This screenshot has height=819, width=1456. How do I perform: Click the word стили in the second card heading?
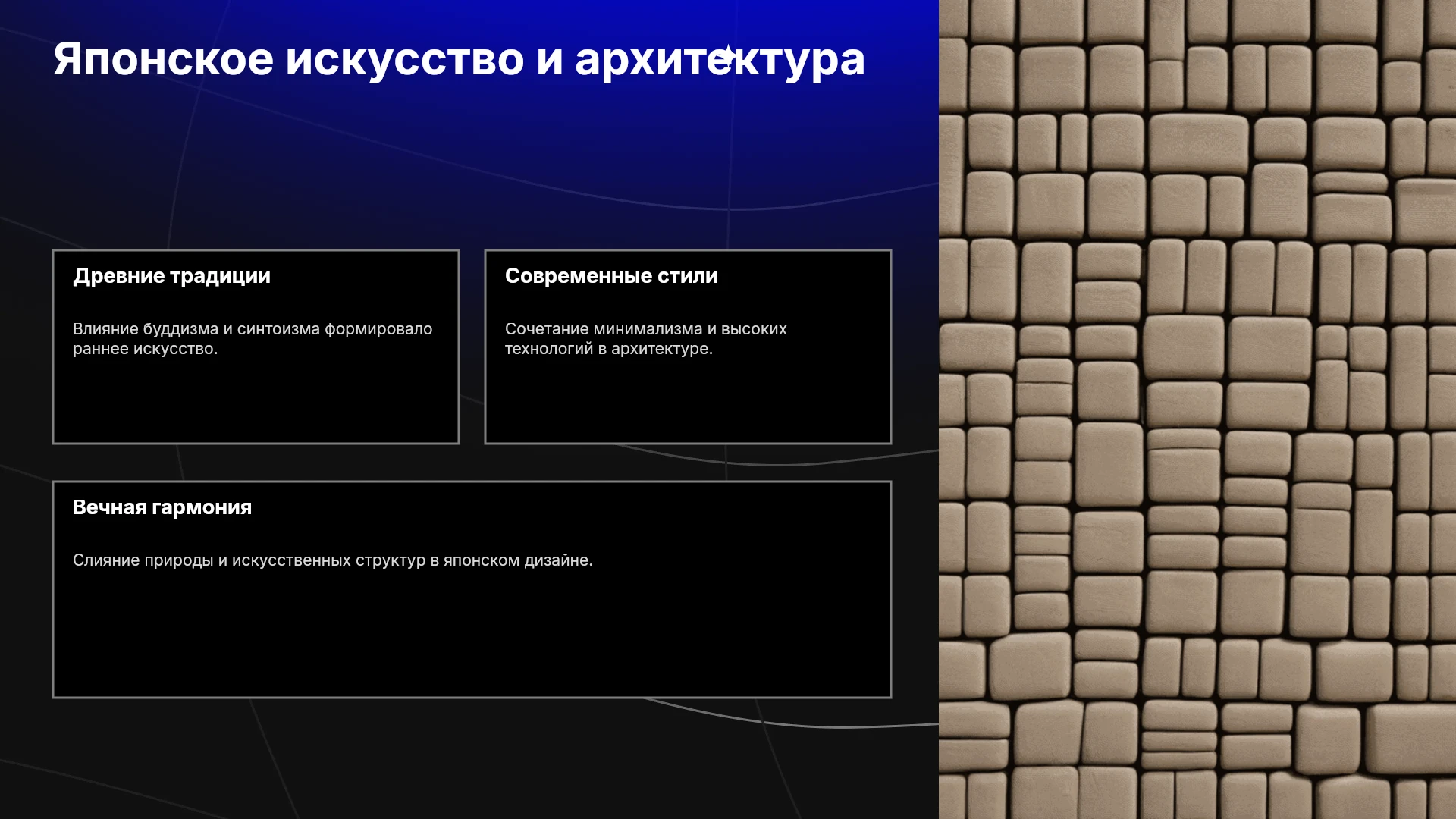(x=687, y=276)
